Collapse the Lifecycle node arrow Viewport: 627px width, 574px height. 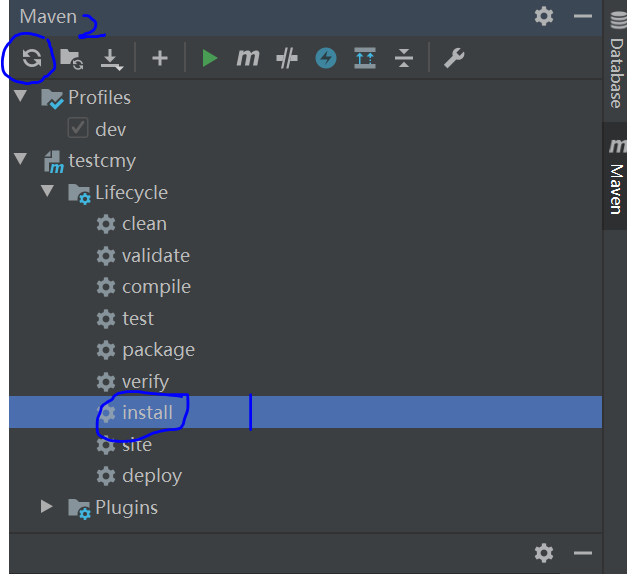click(x=47, y=191)
